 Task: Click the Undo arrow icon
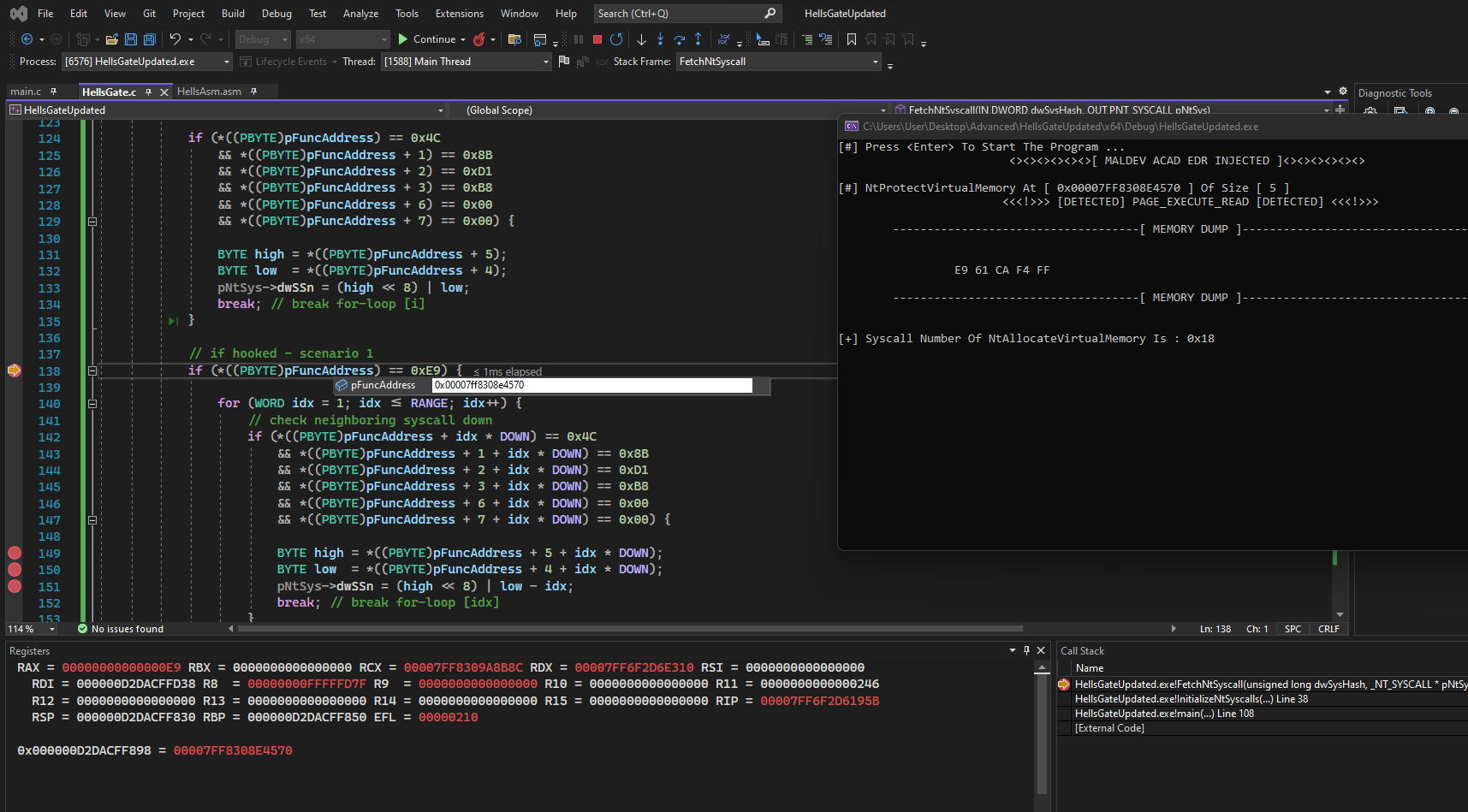(x=175, y=39)
